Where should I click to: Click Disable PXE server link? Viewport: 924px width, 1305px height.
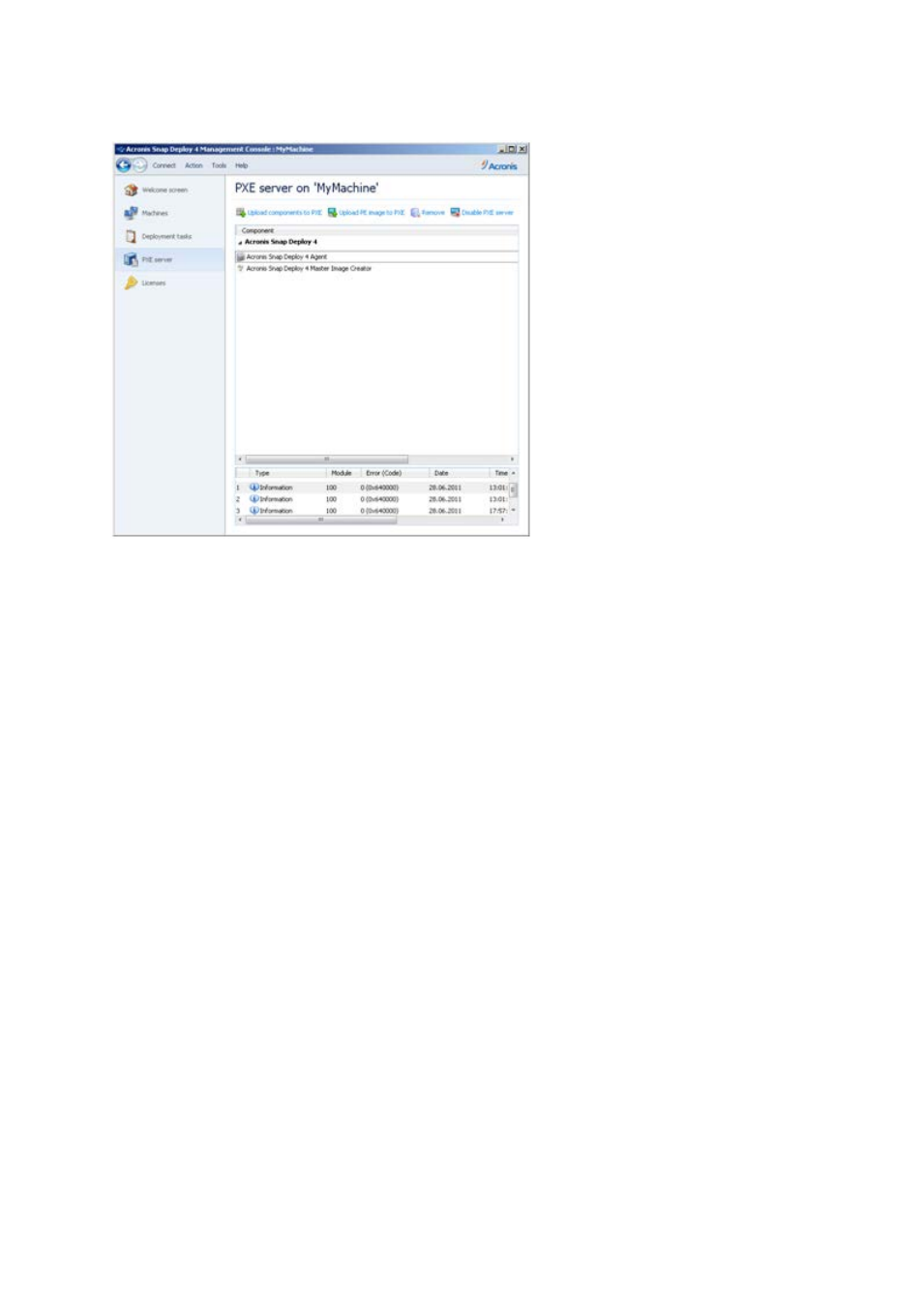(x=488, y=212)
